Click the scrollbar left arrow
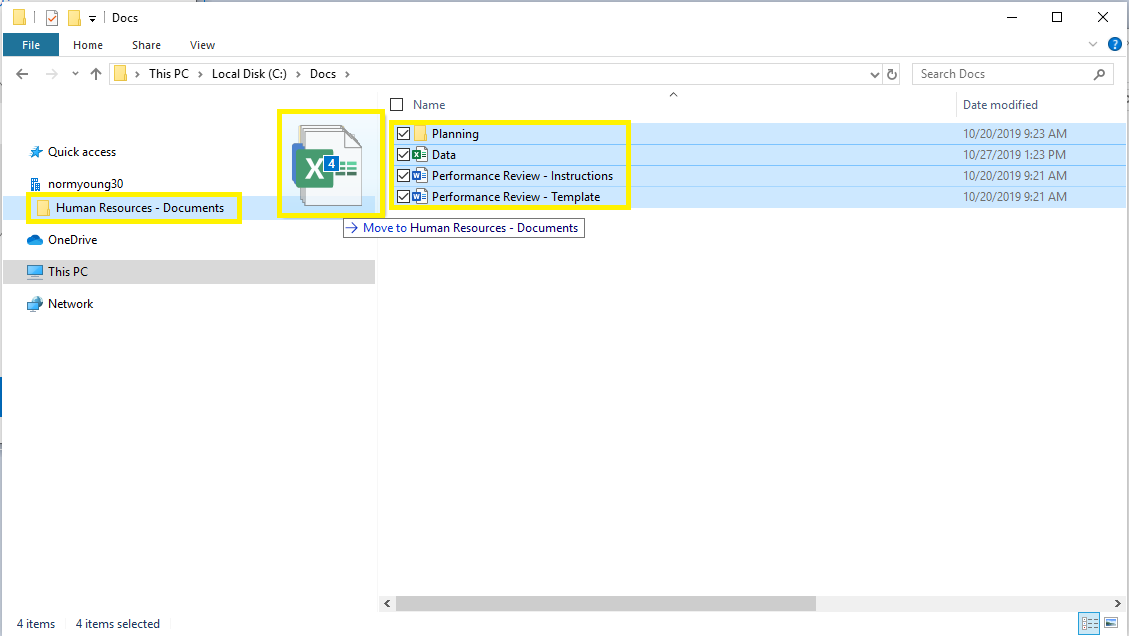Image resolution: width=1129 pixels, height=636 pixels. (x=387, y=604)
